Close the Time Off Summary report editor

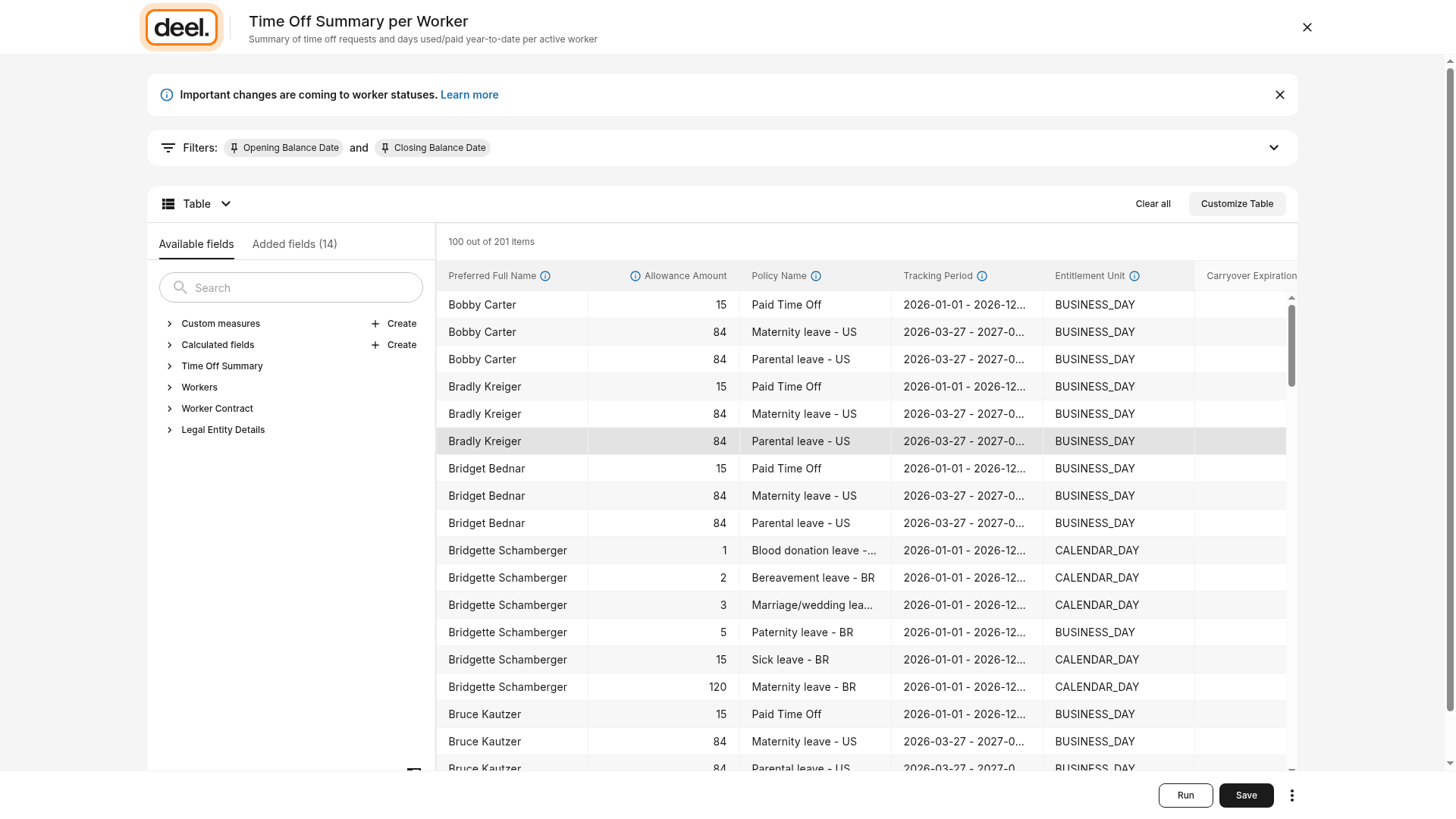[x=1307, y=27]
